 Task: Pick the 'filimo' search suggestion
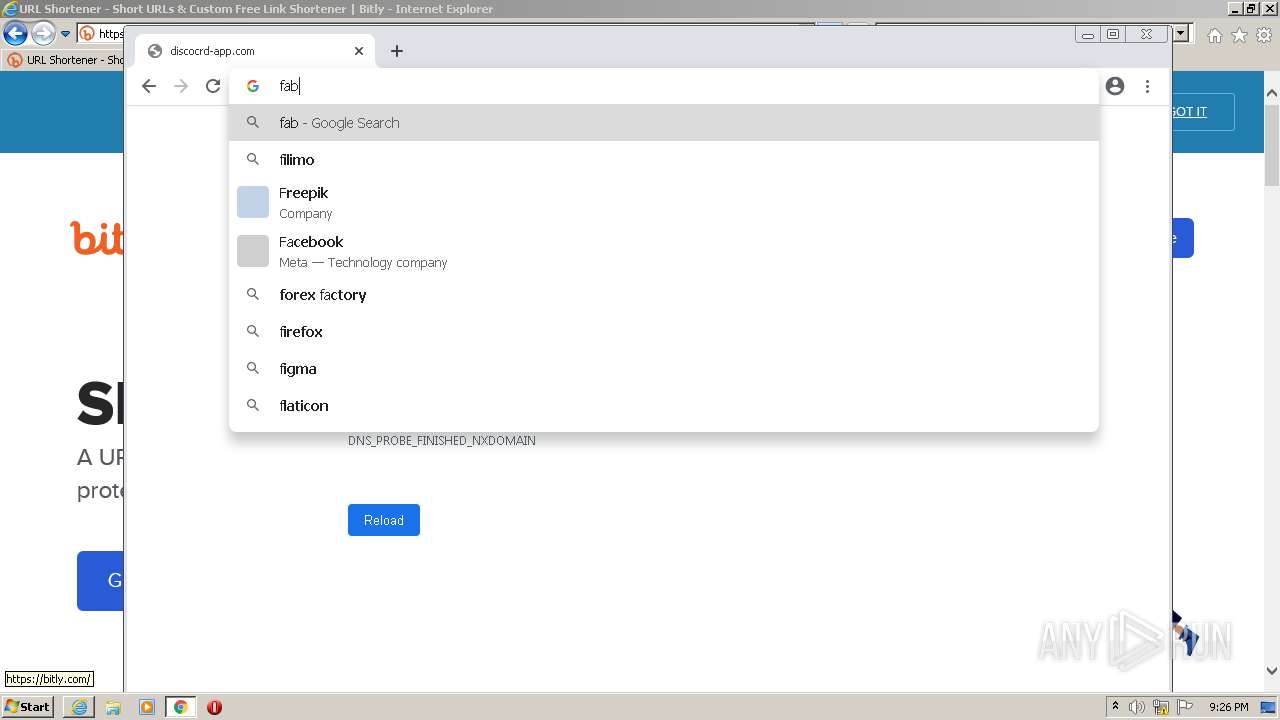[664, 160]
